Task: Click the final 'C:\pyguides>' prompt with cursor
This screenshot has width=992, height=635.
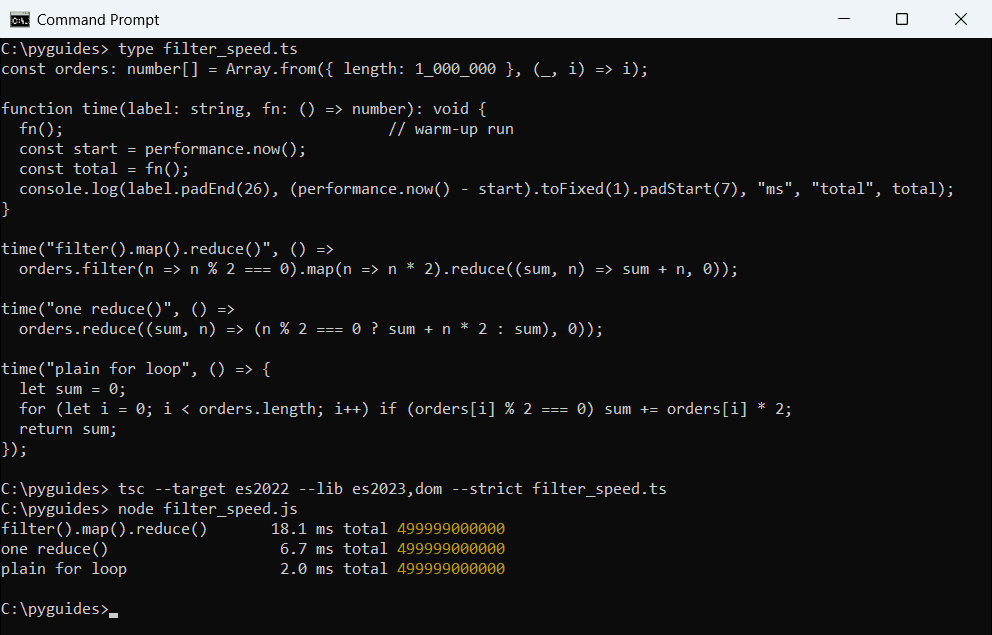Action: 59,608
